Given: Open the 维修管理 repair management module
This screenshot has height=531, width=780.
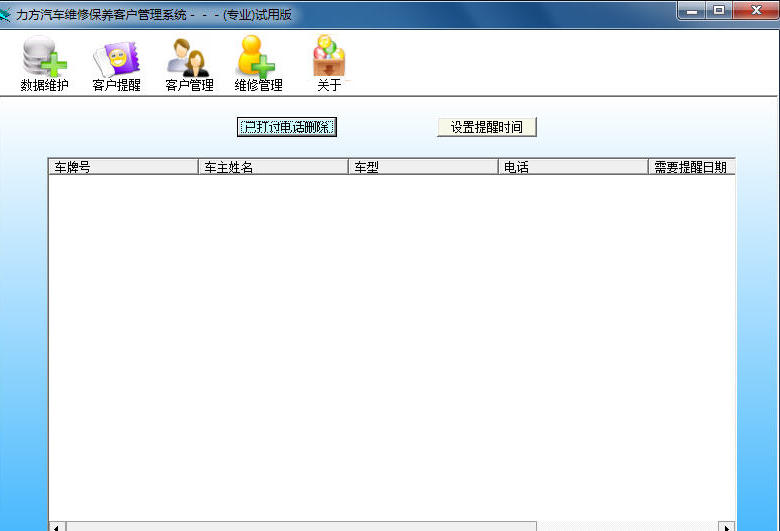Looking at the screenshot, I should coord(258,64).
